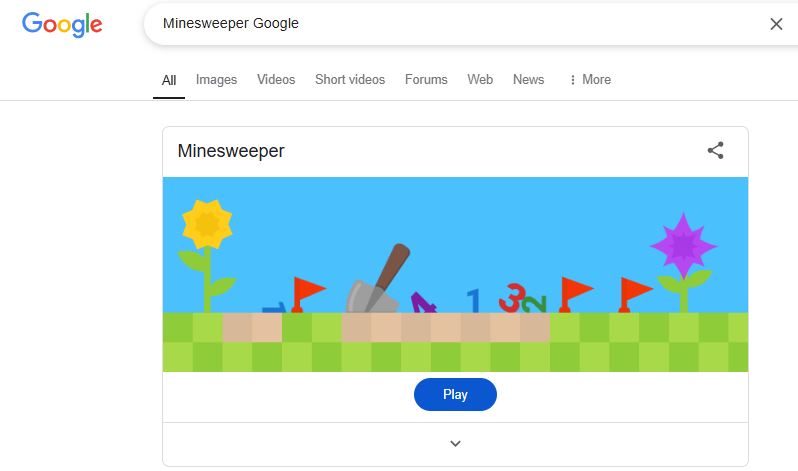798x471 pixels.
Task: Switch to the Videos tab
Action: (276, 80)
